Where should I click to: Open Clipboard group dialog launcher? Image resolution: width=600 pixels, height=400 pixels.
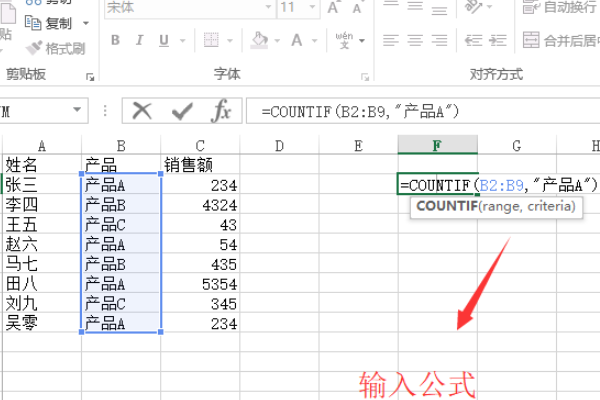pos(90,77)
